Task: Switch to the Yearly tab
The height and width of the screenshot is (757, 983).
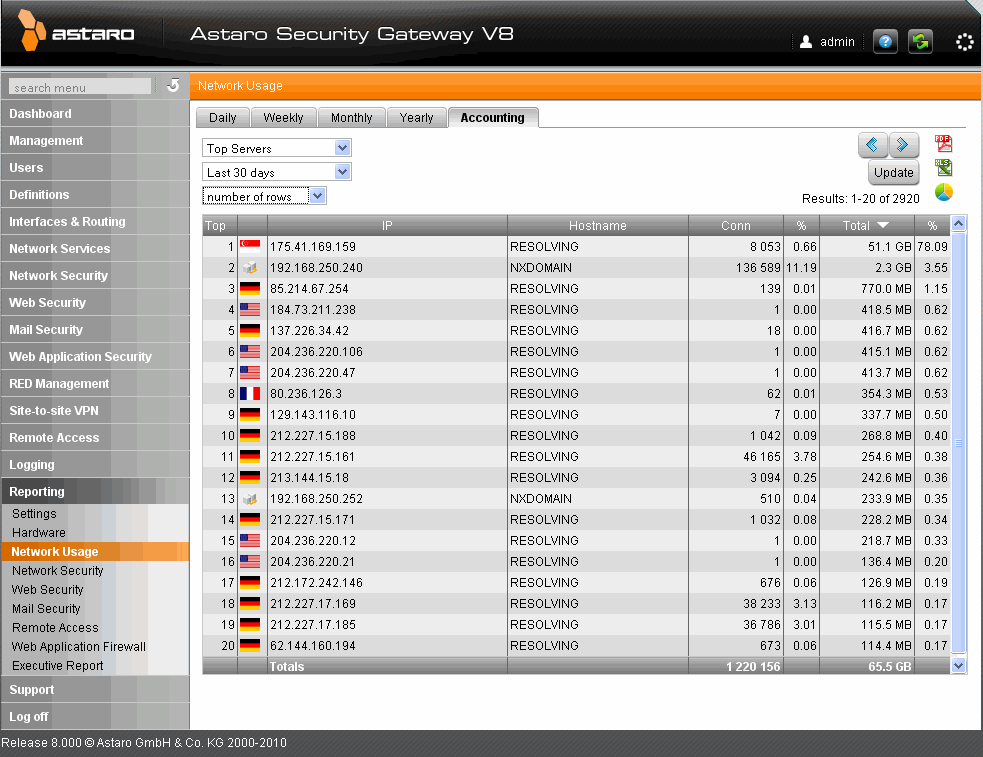Action: coord(416,118)
